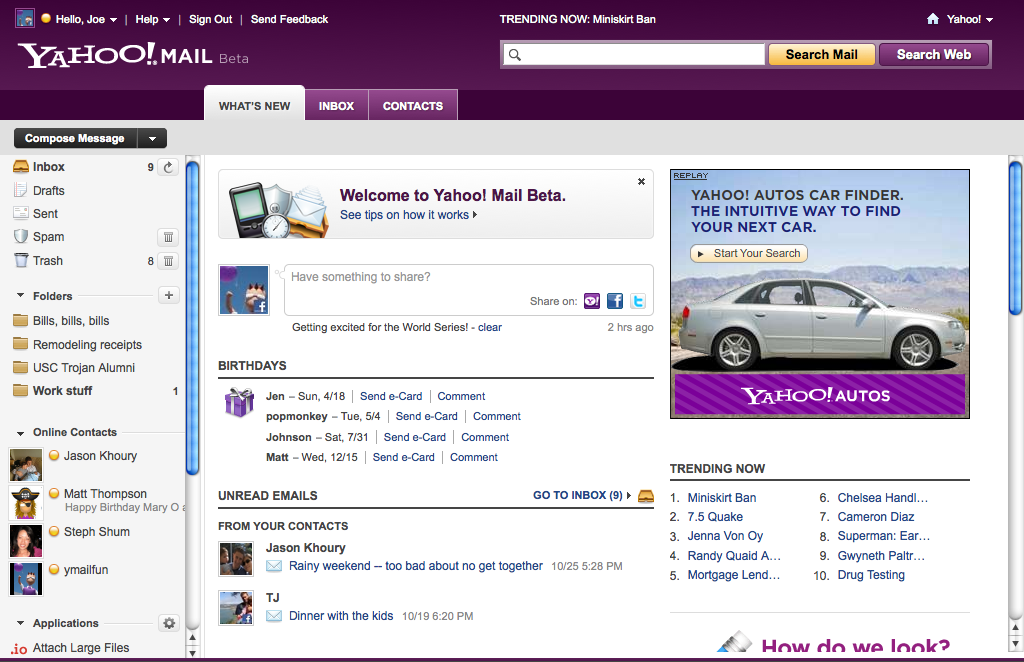Viewport: 1024px width, 662px height.
Task: Add a new folder with plus icon
Action: 168,295
